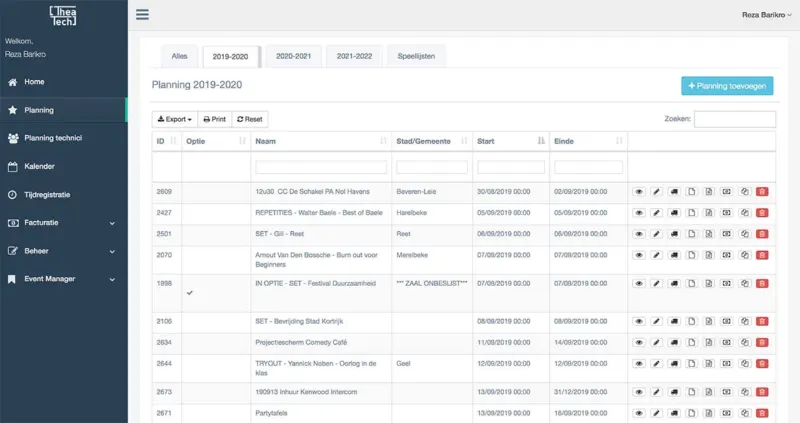Delete row 2070 with the trash icon
The image size is (800, 423).
coord(762,255)
